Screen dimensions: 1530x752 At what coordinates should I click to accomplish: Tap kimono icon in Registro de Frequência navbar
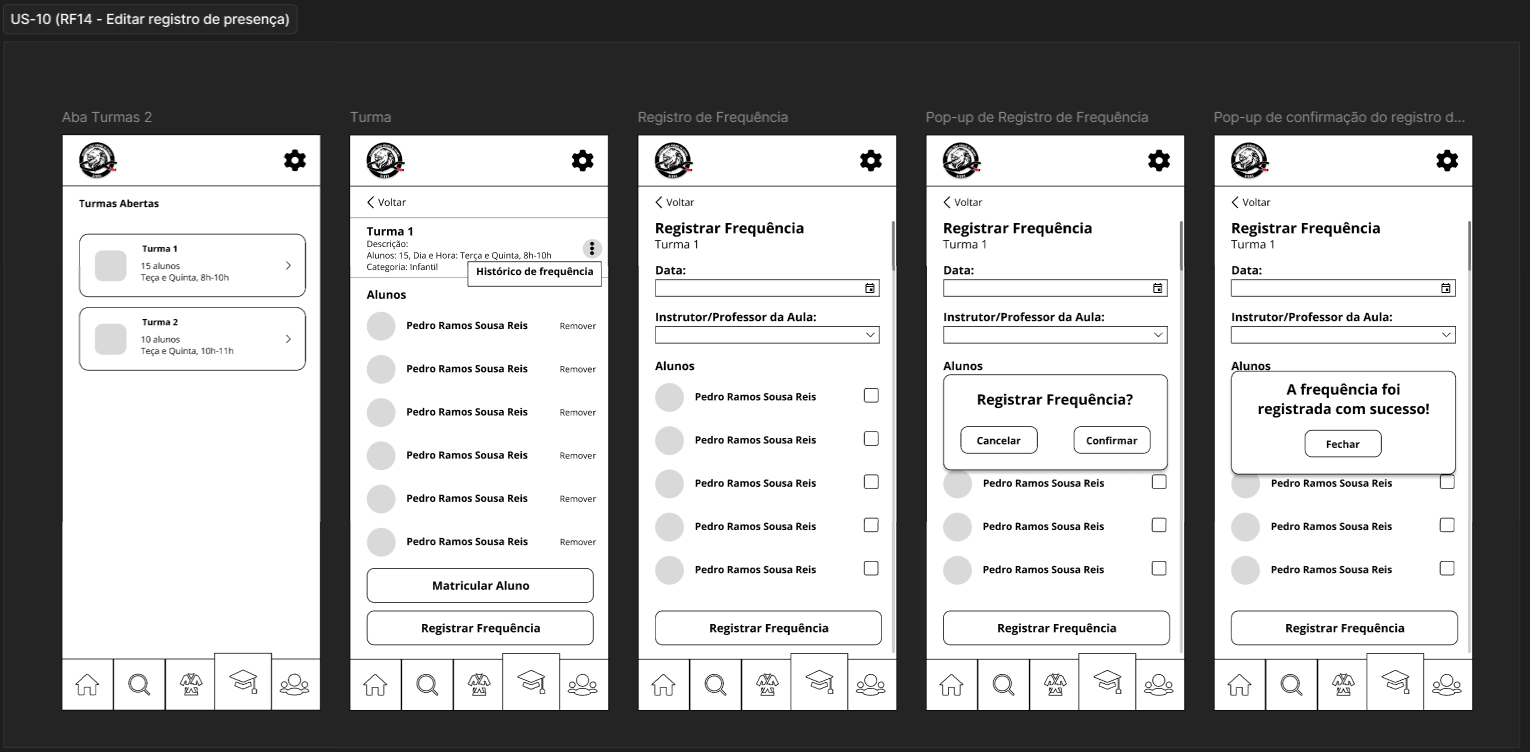tap(767, 685)
